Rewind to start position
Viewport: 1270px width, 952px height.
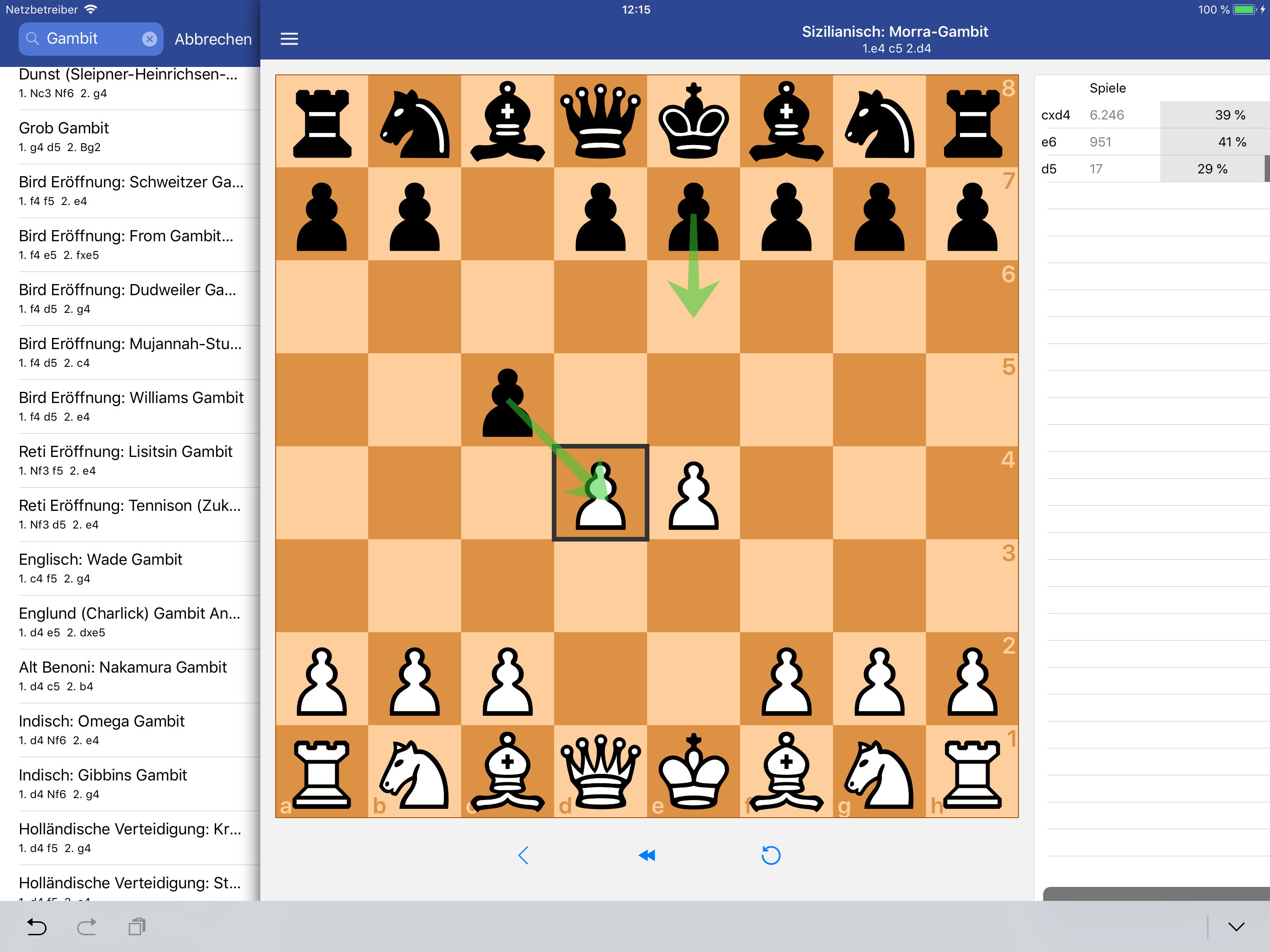tap(647, 855)
